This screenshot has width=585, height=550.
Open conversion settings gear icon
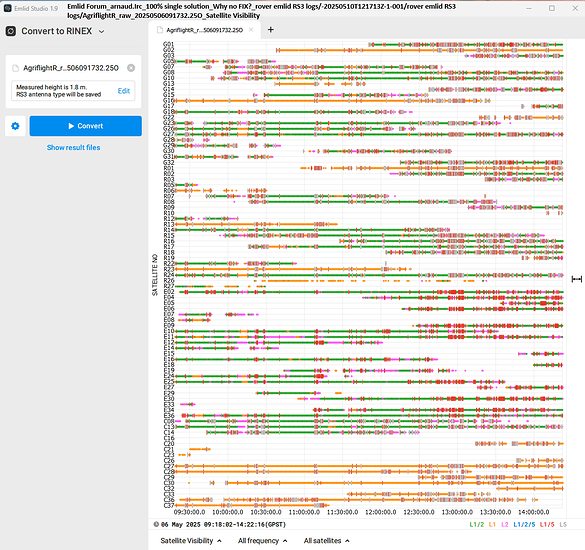point(15,126)
